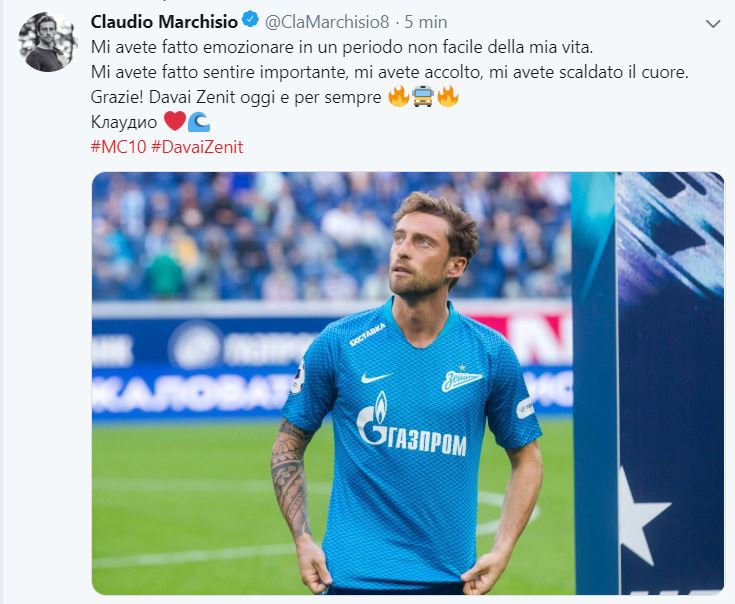The width and height of the screenshot is (735, 604).
Task: Open the attached photo of the player
Action: coord(408,383)
